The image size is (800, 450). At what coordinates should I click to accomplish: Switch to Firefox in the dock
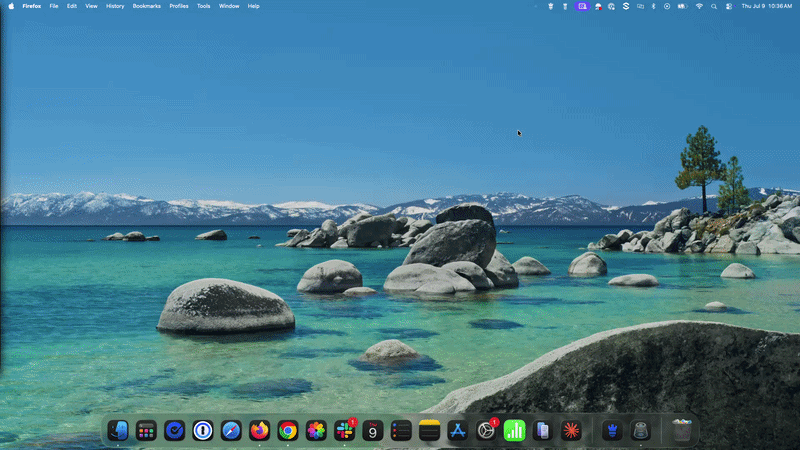click(259, 431)
